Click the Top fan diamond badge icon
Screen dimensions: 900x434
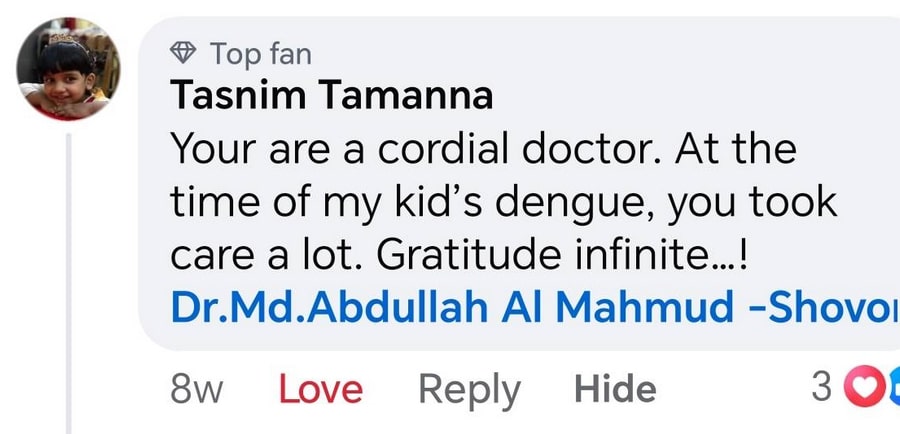pos(185,51)
